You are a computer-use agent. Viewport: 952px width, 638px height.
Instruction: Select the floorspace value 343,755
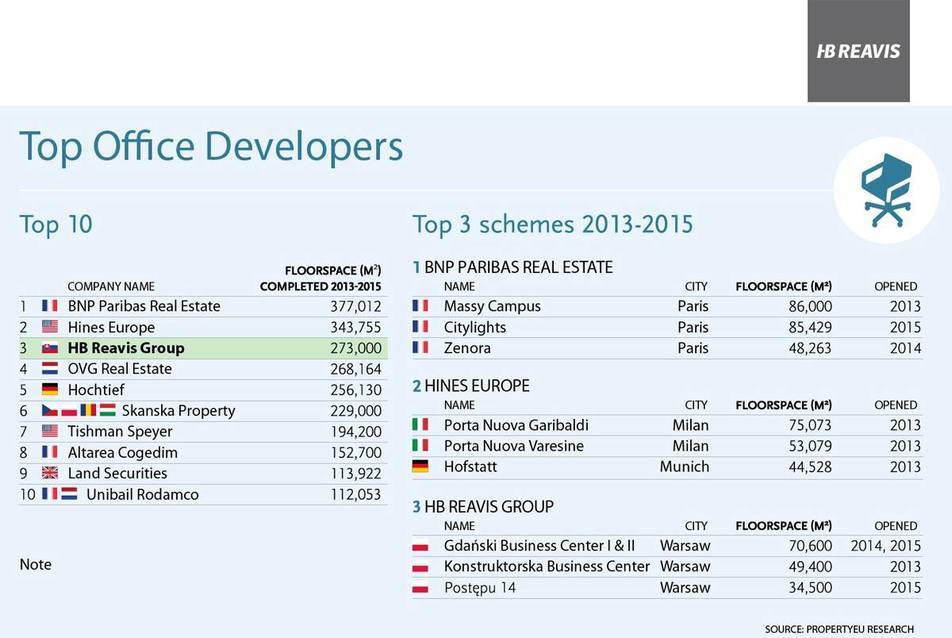356,328
